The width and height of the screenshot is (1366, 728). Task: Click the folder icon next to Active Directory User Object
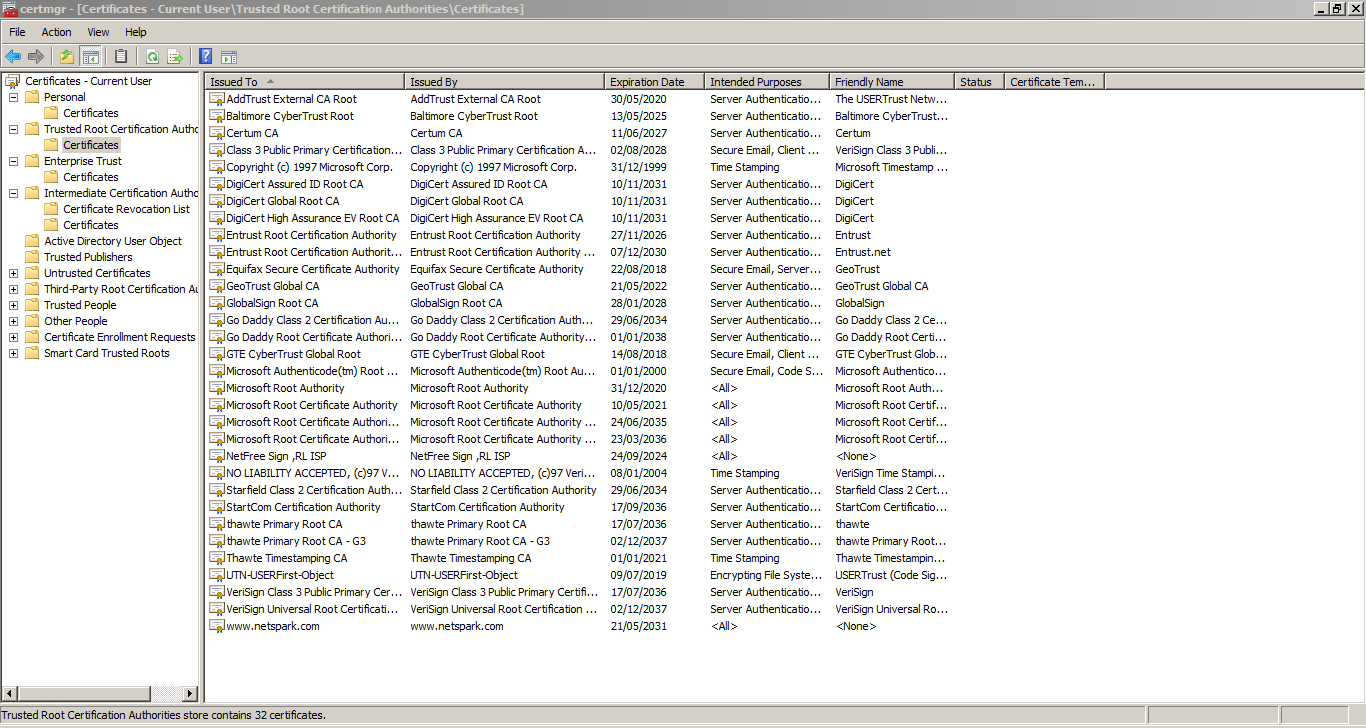point(32,241)
